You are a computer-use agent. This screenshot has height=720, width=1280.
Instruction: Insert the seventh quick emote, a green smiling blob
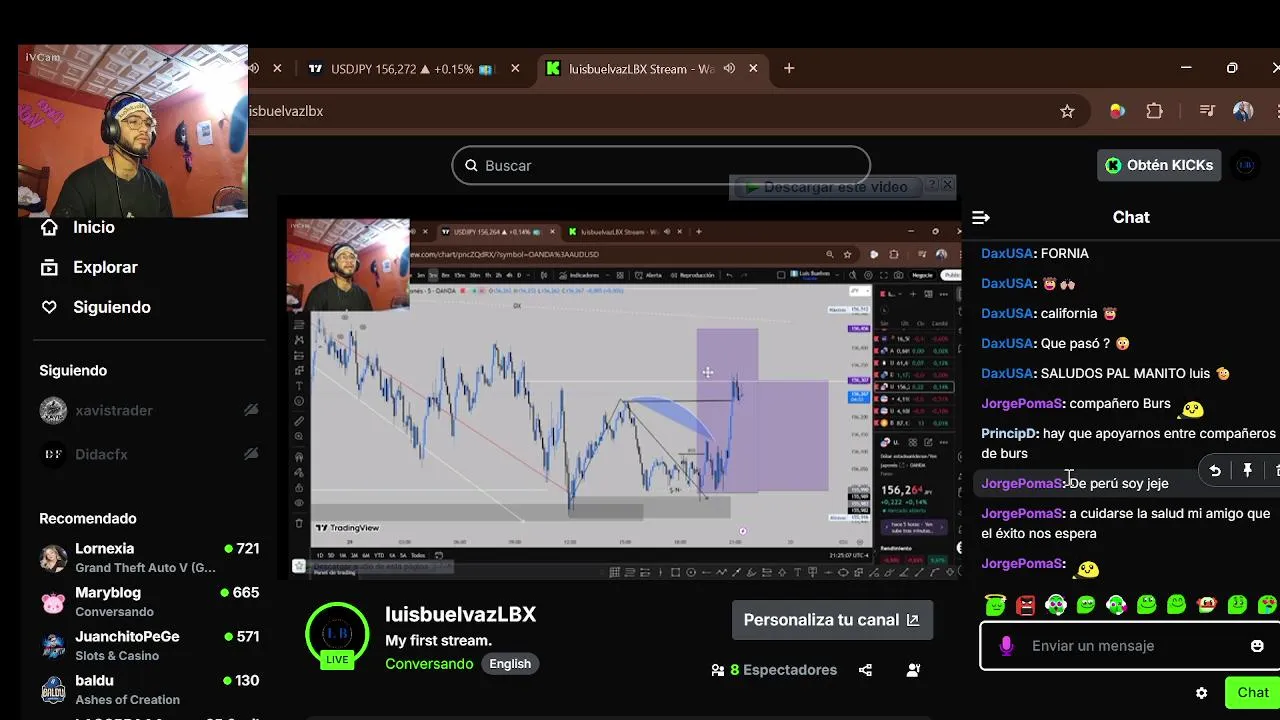pos(1177,604)
